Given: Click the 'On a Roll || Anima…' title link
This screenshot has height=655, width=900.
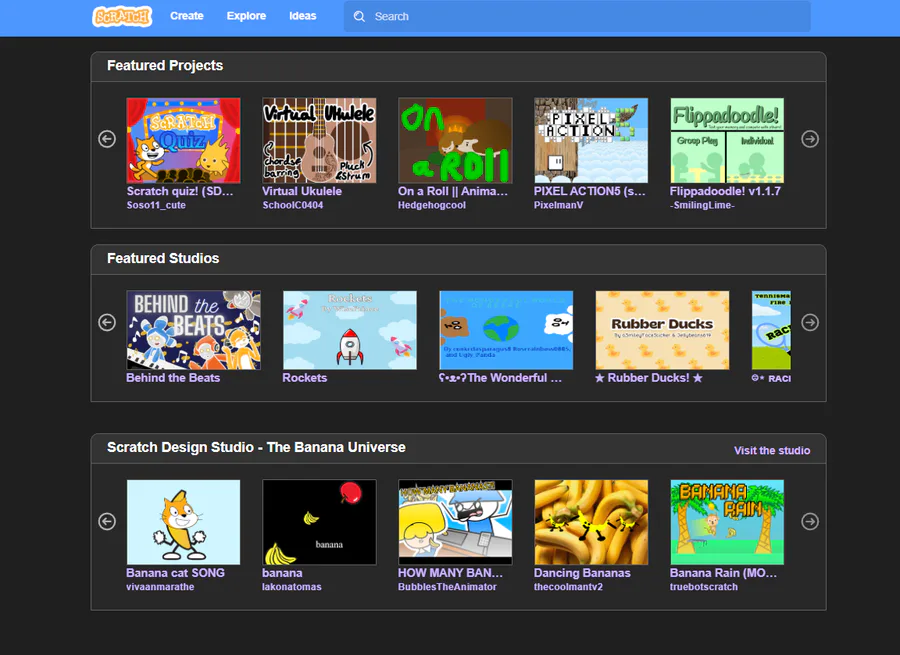Looking at the screenshot, I should click(453, 191).
